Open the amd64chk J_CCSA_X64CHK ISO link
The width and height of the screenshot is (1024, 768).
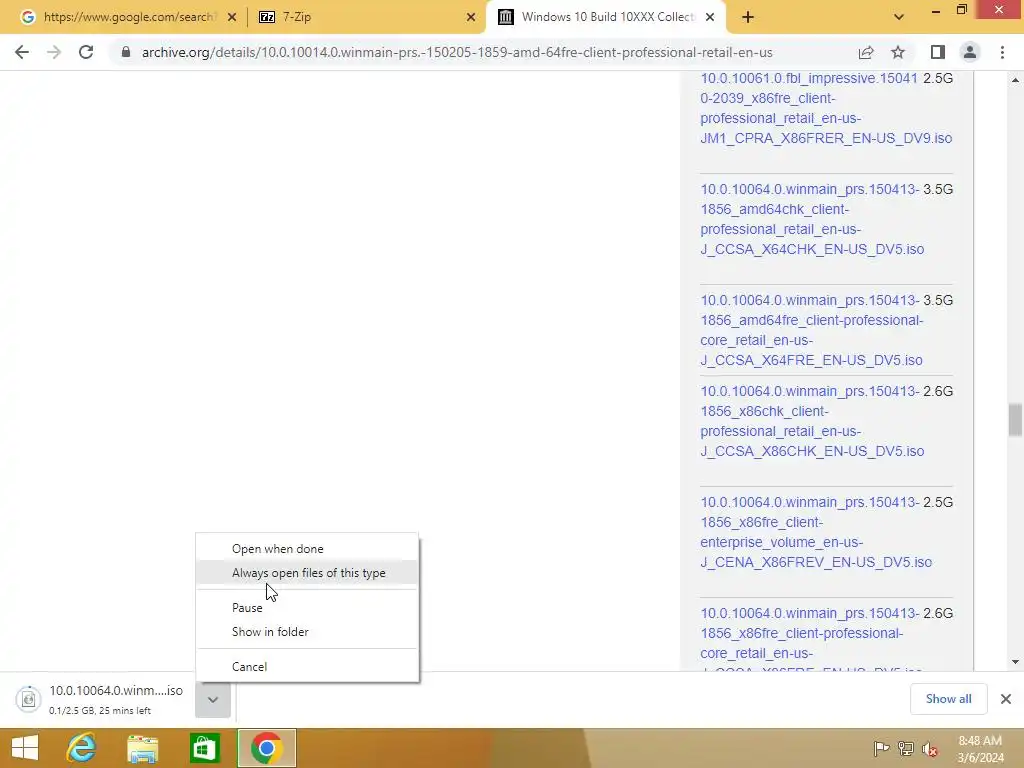coord(812,219)
